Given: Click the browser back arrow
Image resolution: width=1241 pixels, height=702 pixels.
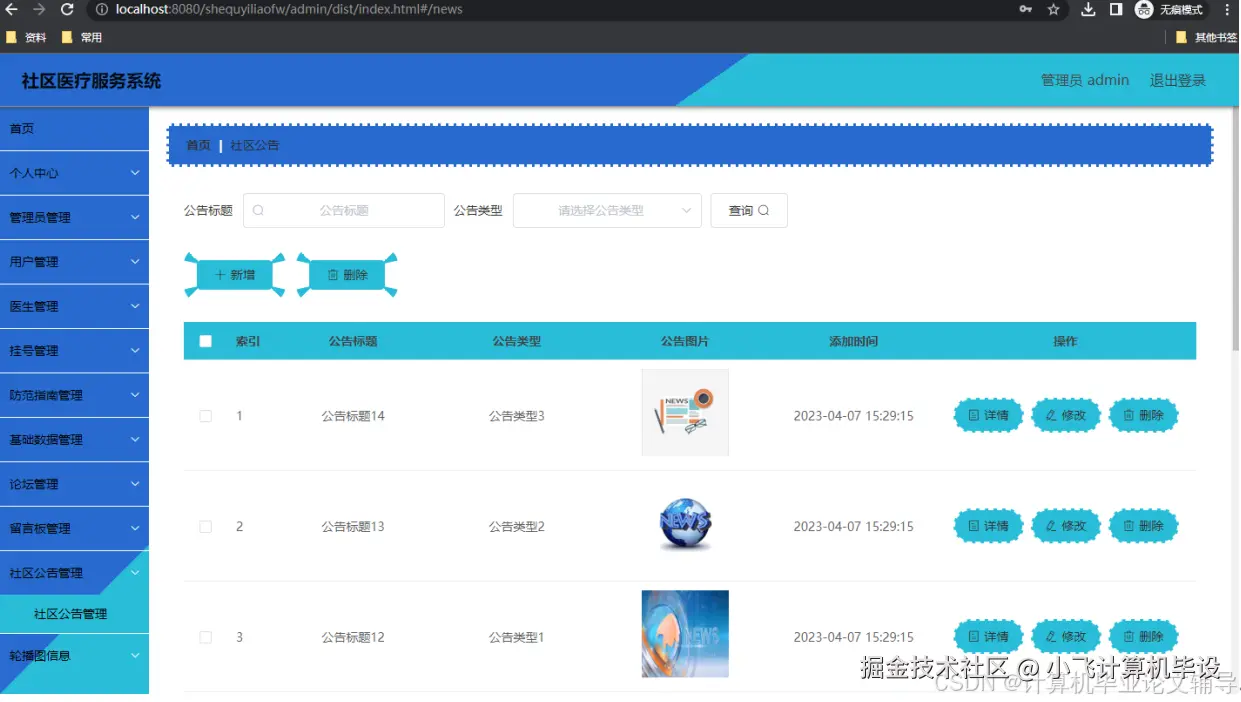Looking at the screenshot, I should (x=12, y=9).
